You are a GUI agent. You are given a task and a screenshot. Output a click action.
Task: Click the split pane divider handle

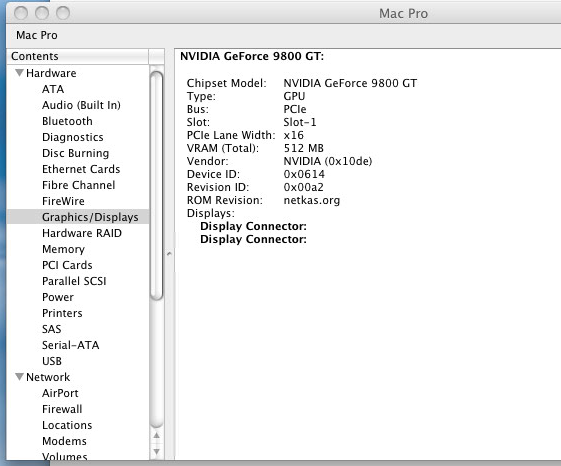click(169, 254)
